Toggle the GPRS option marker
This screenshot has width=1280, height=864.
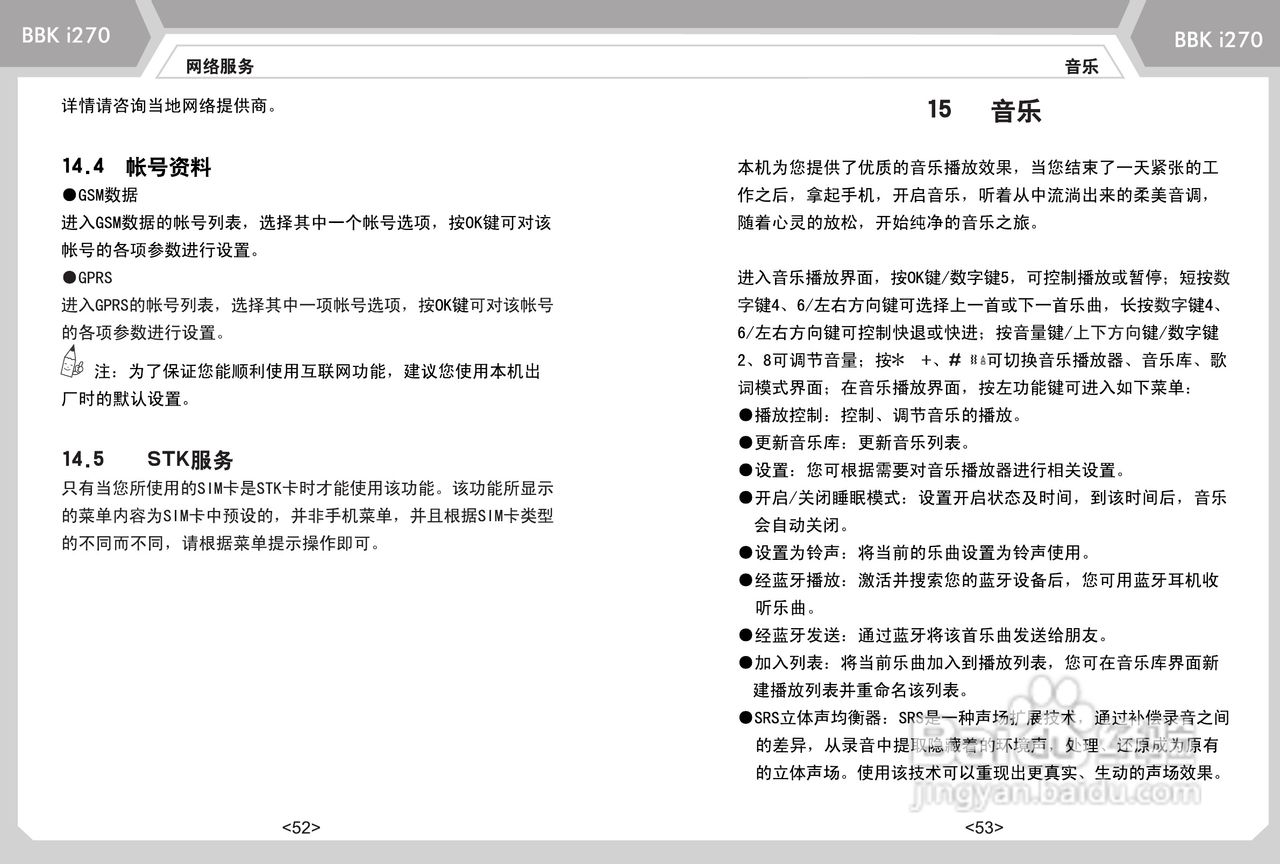[68, 277]
